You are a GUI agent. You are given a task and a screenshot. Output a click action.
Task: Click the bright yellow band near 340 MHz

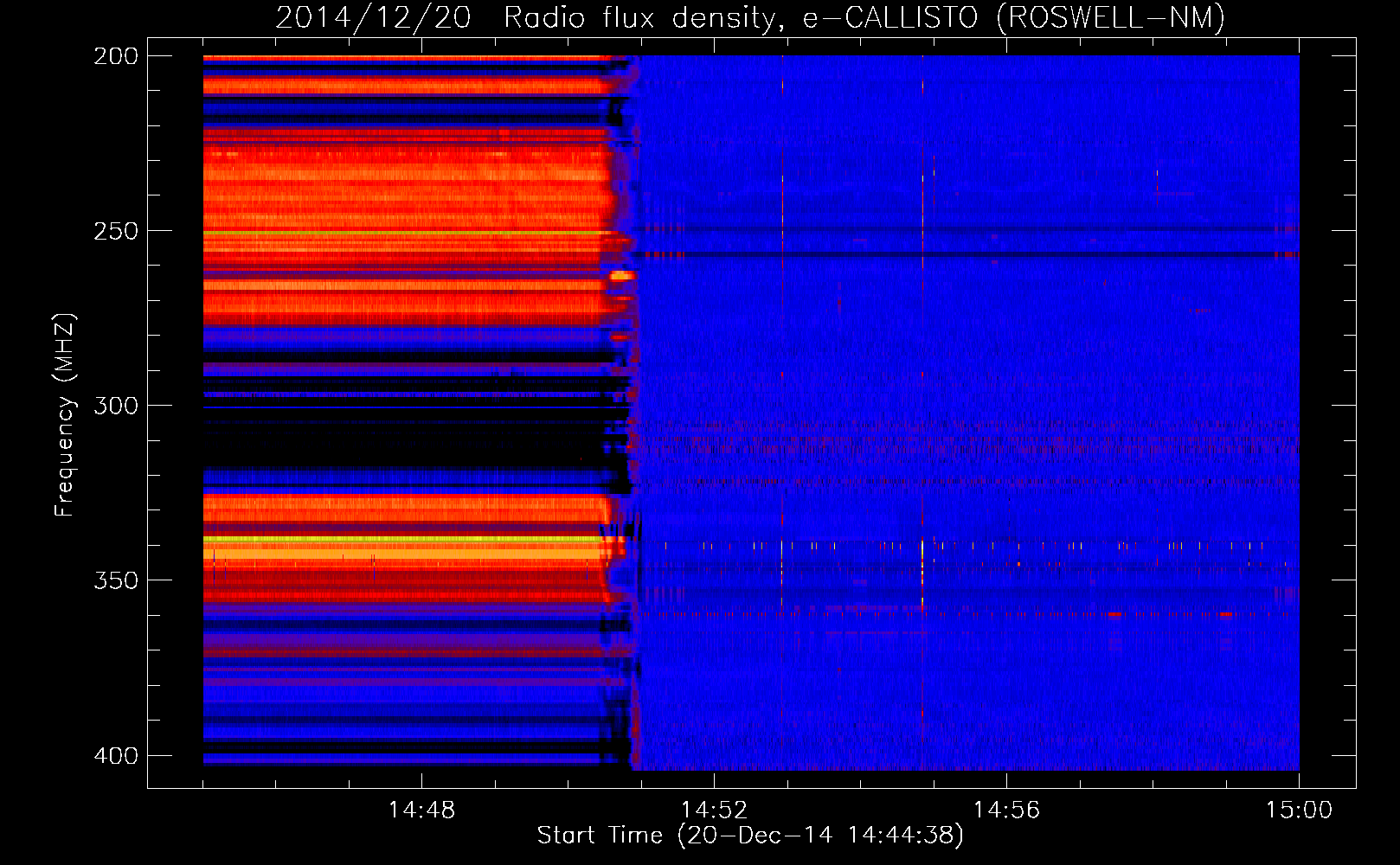pos(403,539)
